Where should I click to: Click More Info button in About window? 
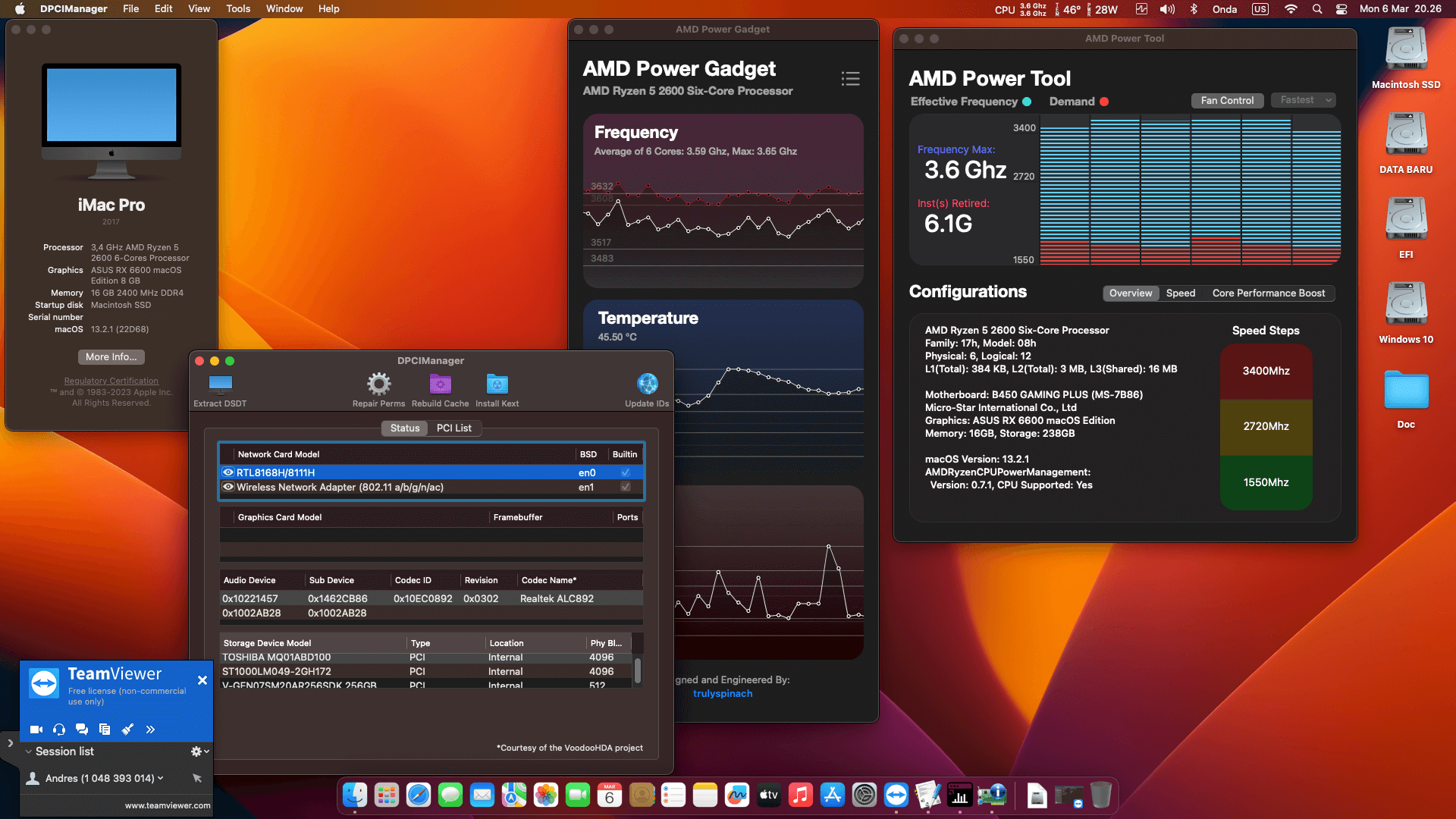click(x=111, y=357)
